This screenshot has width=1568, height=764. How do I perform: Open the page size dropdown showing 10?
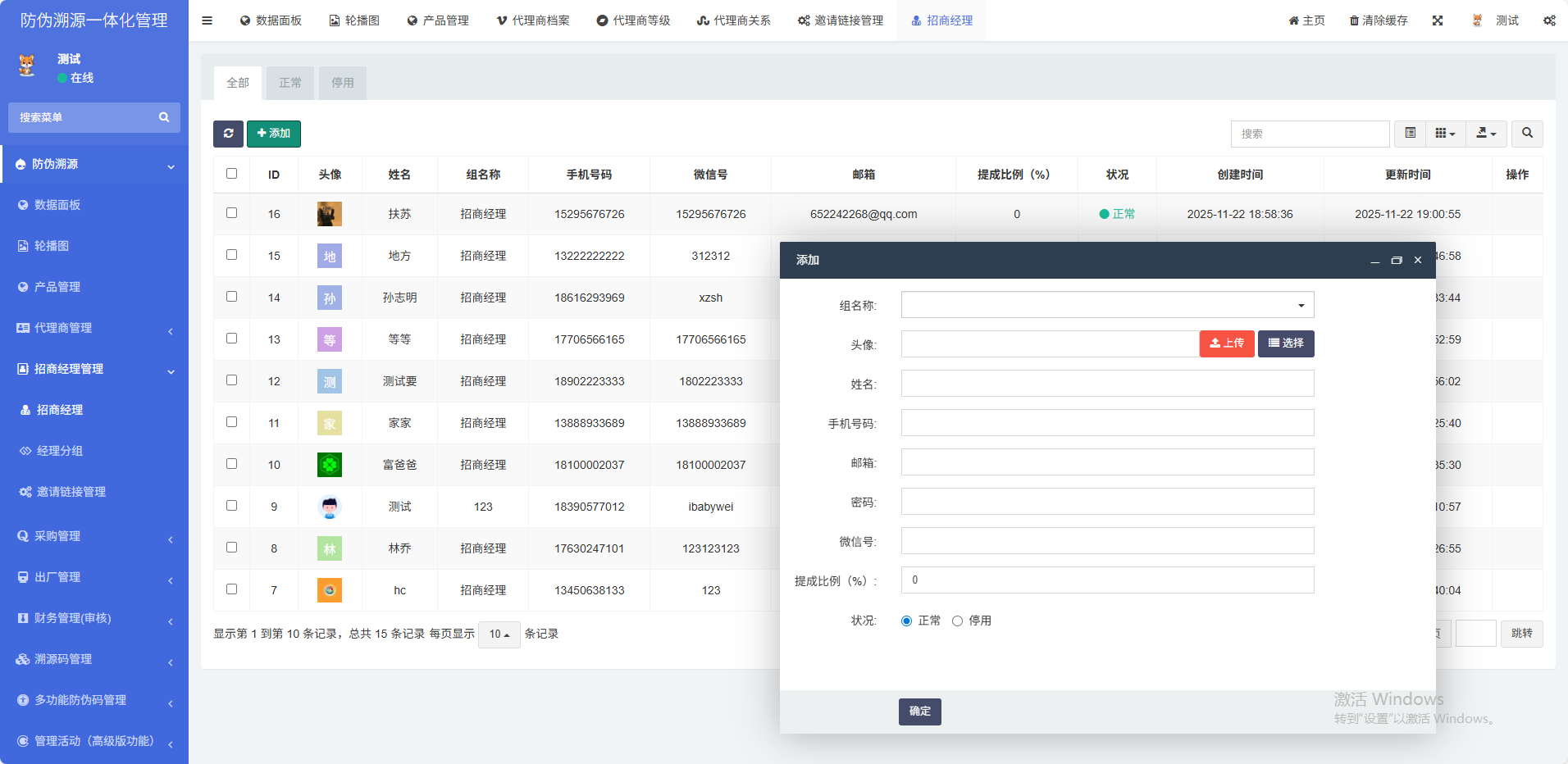pyautogui.click(x=499, y=634)
